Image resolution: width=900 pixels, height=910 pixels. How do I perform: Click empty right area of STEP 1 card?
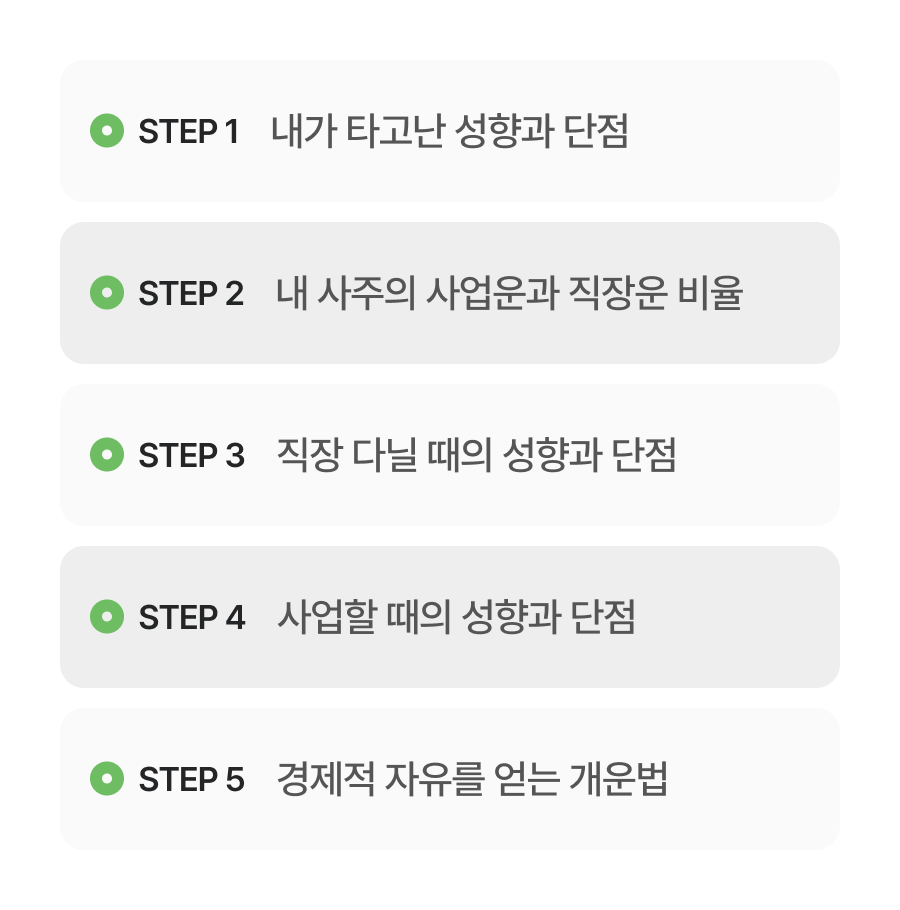pos(734,131)
